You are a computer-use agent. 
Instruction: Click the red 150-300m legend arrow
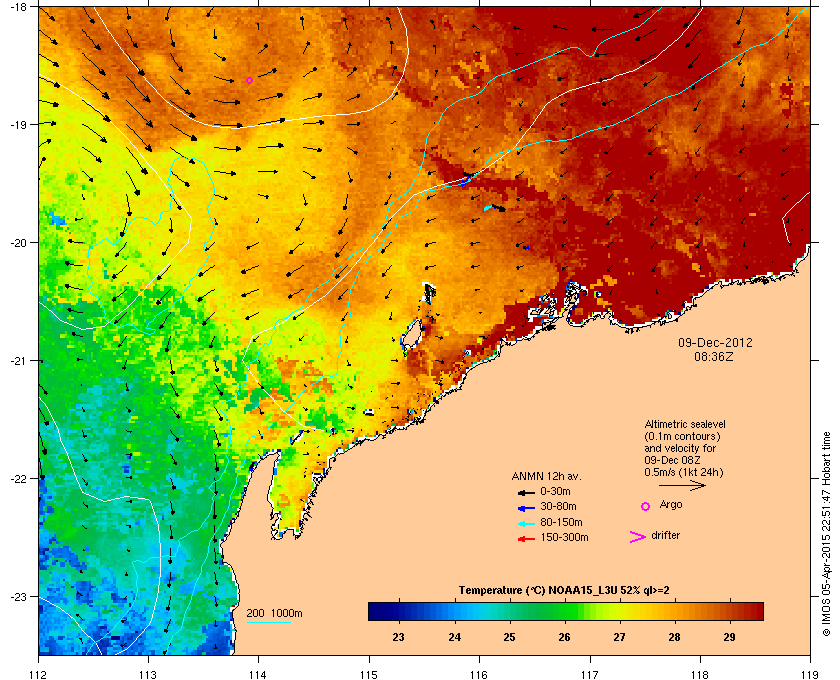tap(526, 539)
